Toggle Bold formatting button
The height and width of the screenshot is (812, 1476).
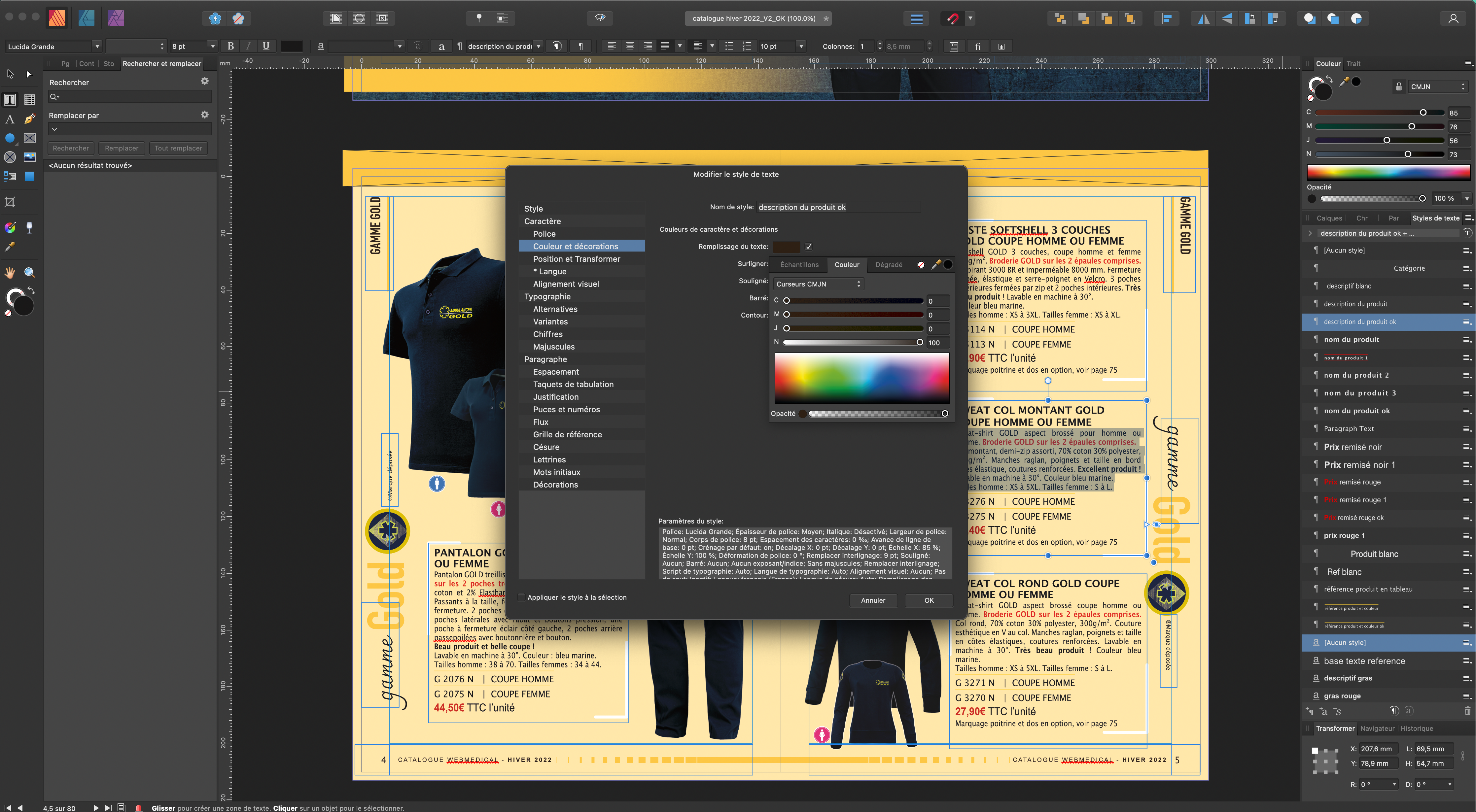point(230,47)
